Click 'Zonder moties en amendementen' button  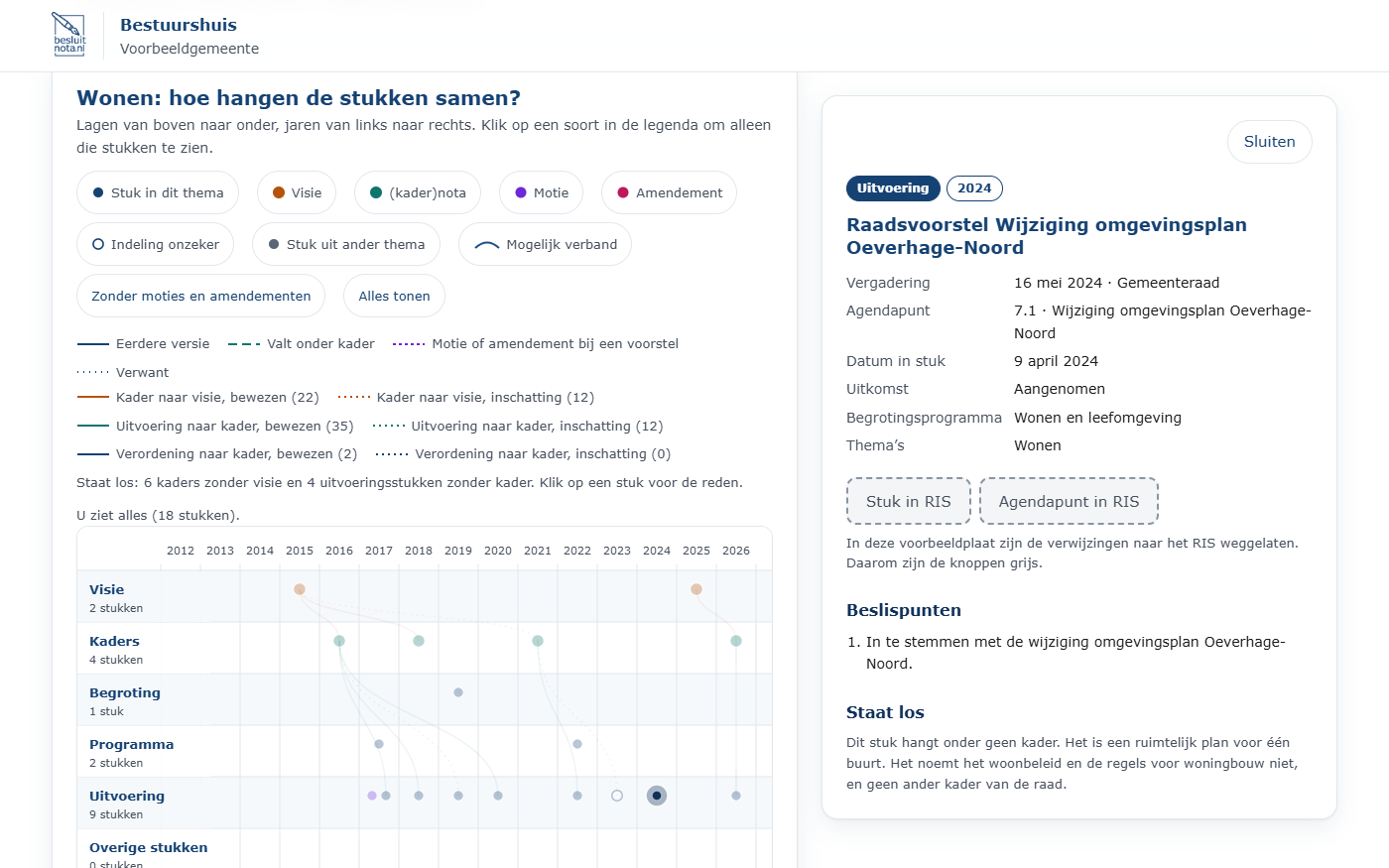point(200,296)
